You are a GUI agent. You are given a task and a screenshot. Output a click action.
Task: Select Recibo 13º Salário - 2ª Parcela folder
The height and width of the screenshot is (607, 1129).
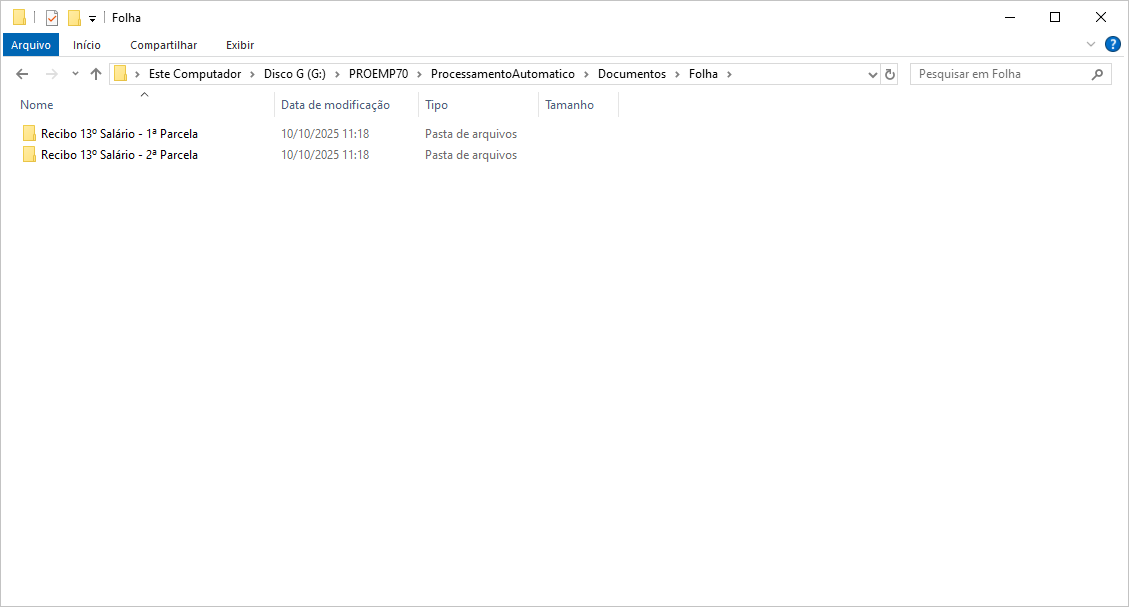pyautogui.click(x=119, y=155)
